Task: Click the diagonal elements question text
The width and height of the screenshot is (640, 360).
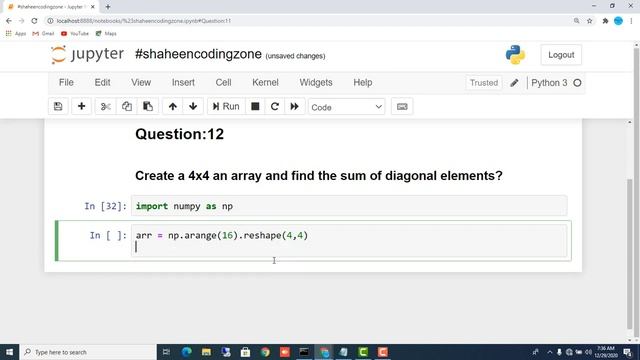Action: click(319, 176)
